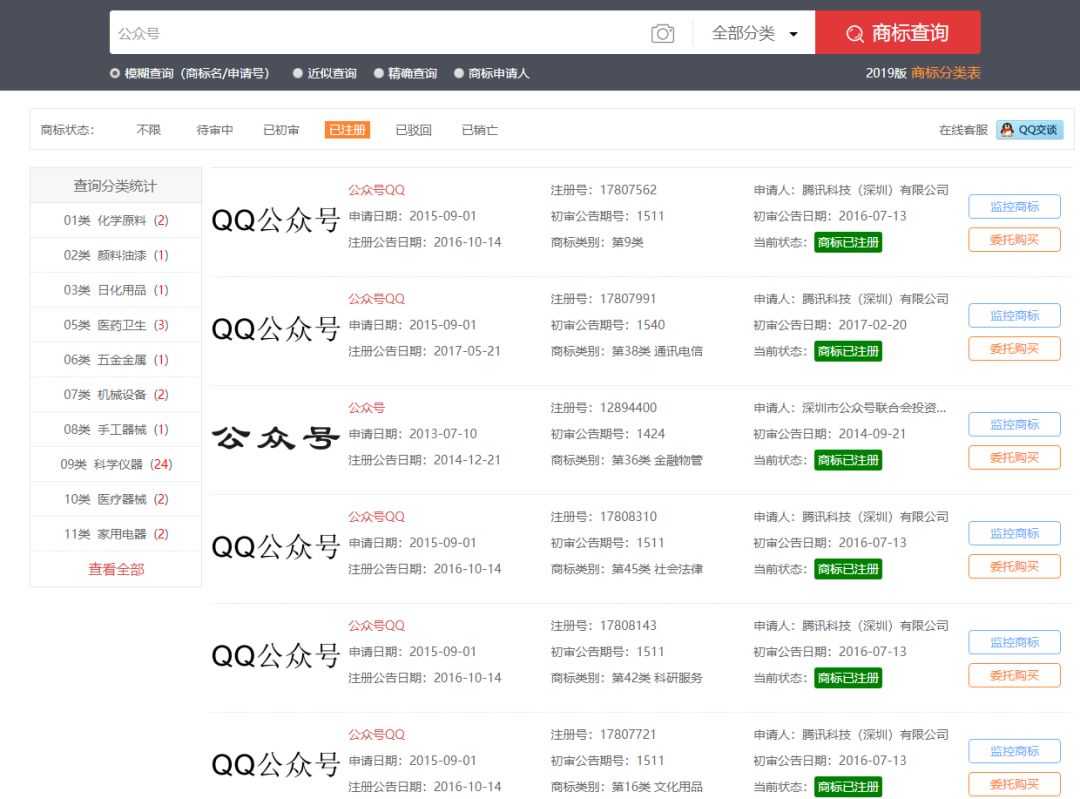The width and height of the screenshot is (1080, 799).
Task: Click applicant 深圳市公众号联合会投资
Action: (874, 408)
